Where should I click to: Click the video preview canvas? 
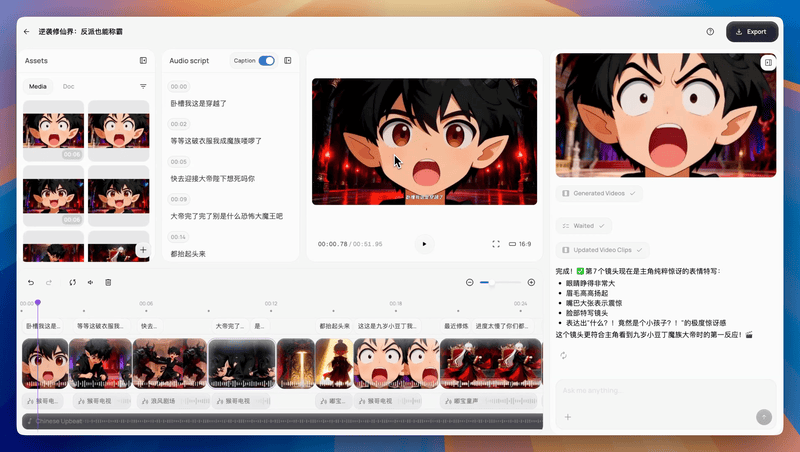424,141
